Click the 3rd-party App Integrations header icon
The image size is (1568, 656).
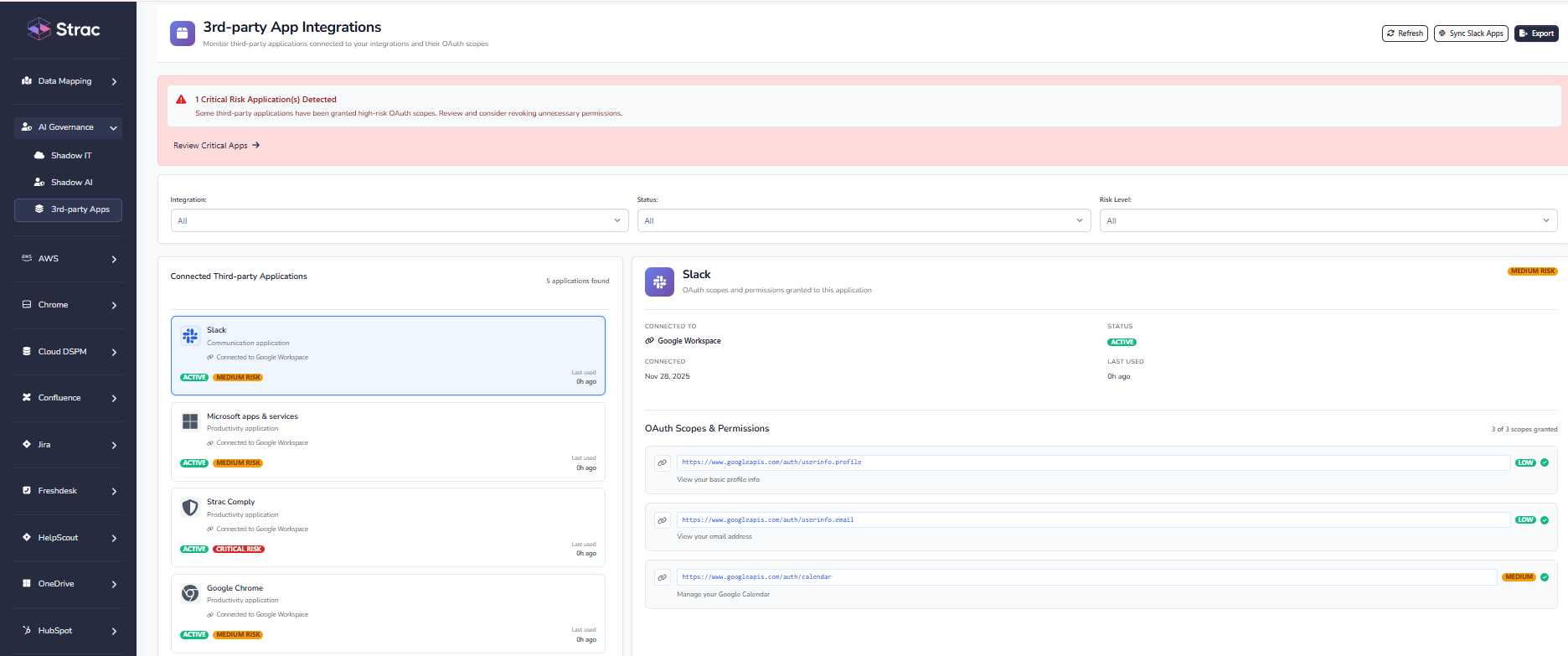pos(182,34)
